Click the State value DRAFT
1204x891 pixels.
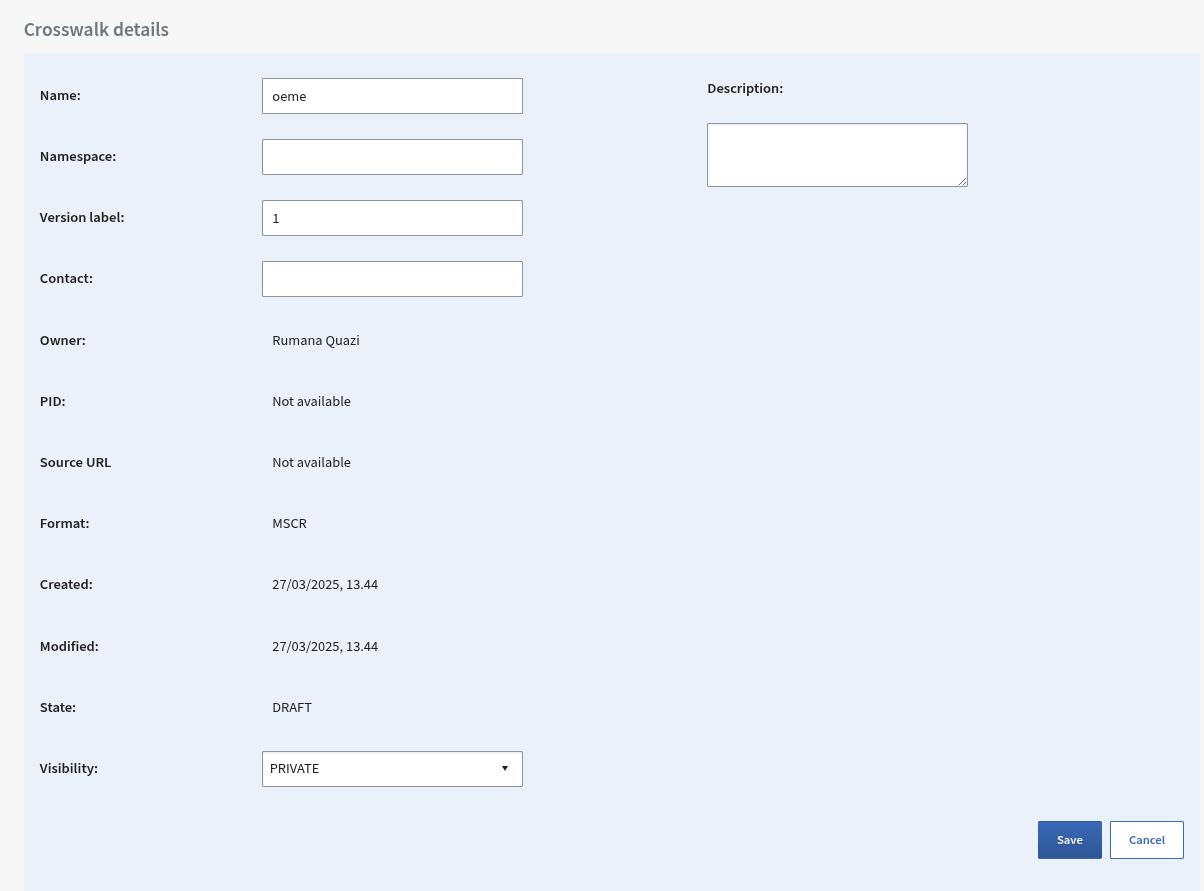coord(292,707)
